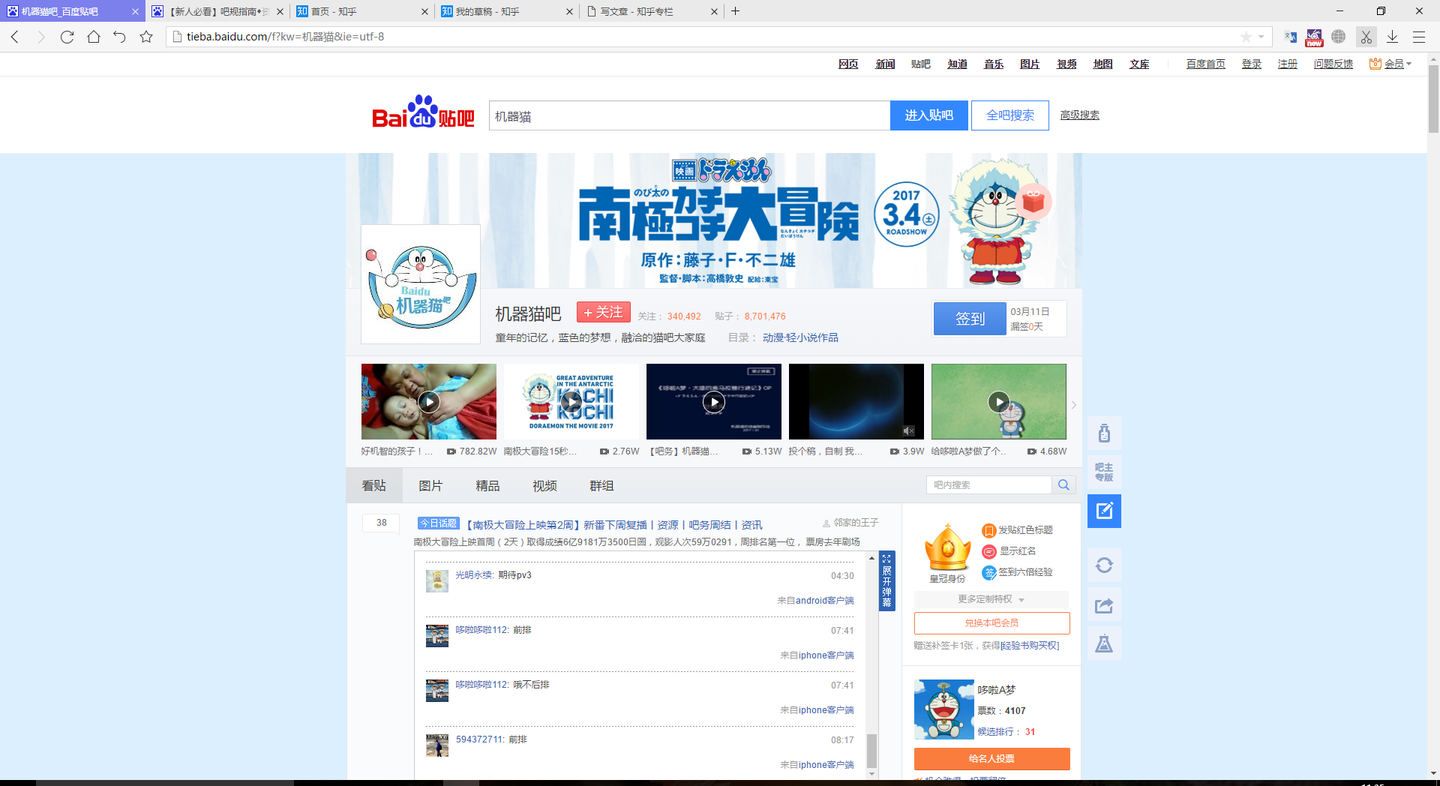Open the 注册 link in top nav
Image resolution: width=1440 pixels, height=786 pixels.
click(x=1287, y=64)
